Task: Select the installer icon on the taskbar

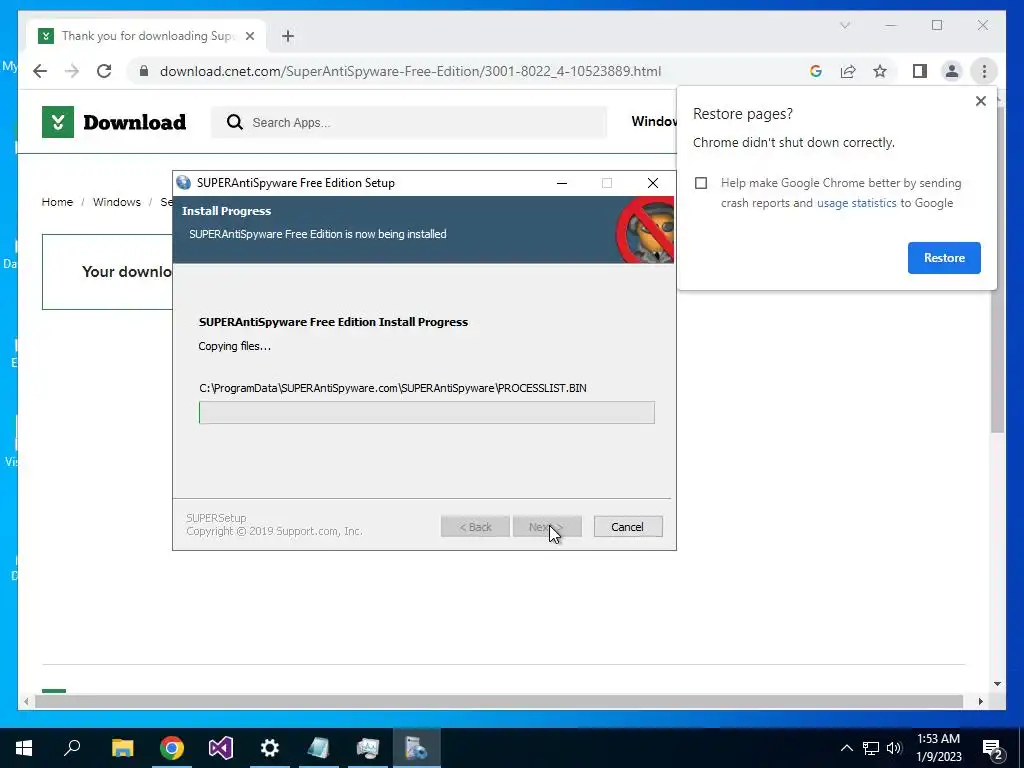Action: 417,748
